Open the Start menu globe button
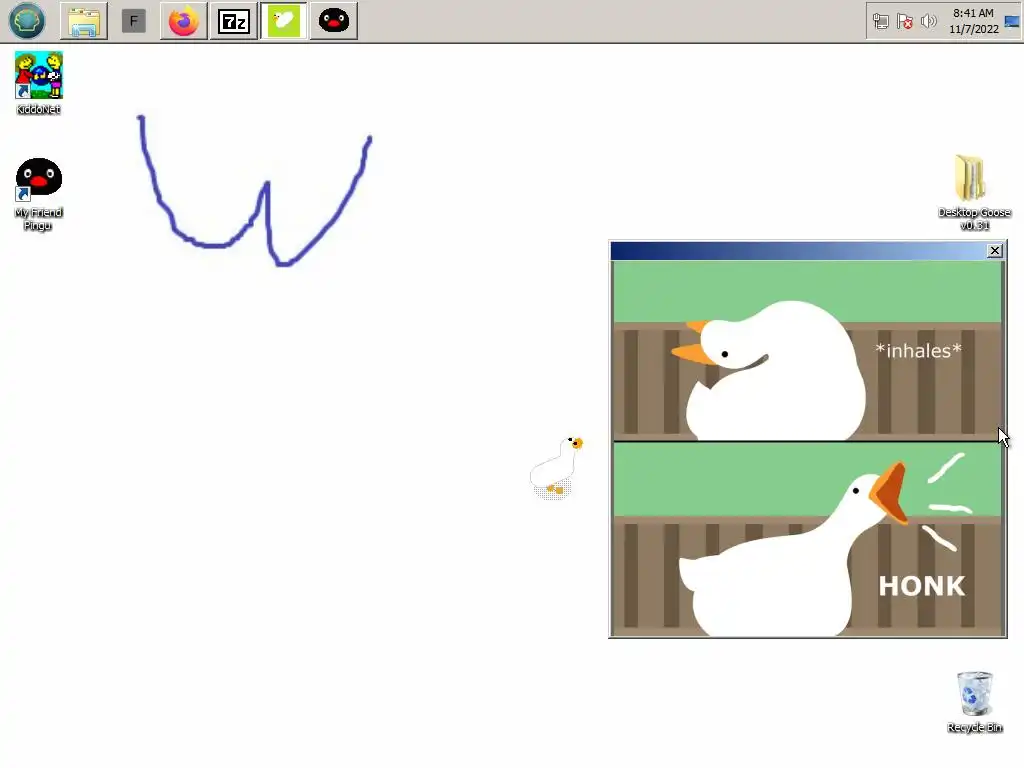This screenshot has height=768, width=1024. [x=27, y=21]
